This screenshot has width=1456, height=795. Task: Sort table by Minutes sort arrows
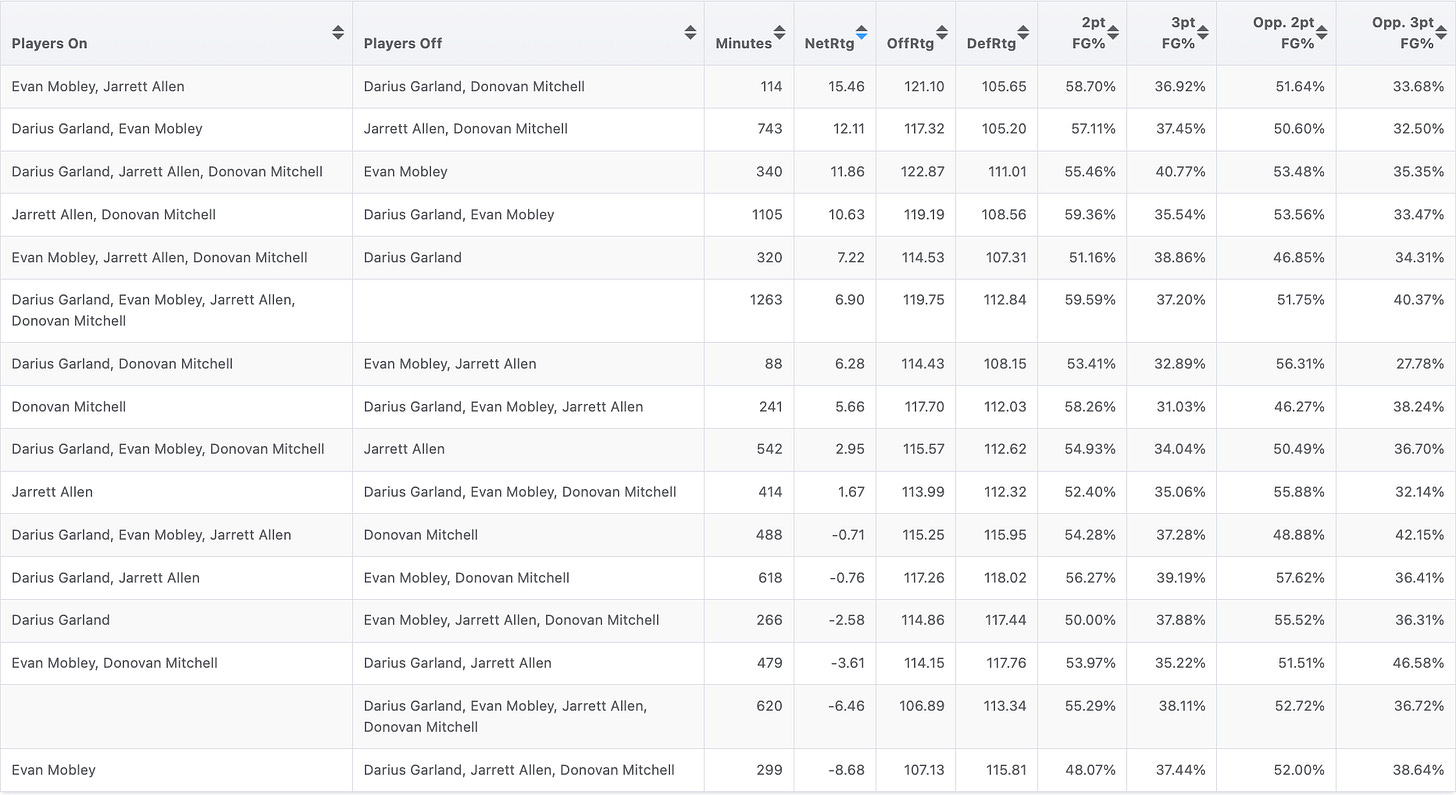(x=779, y=33)
